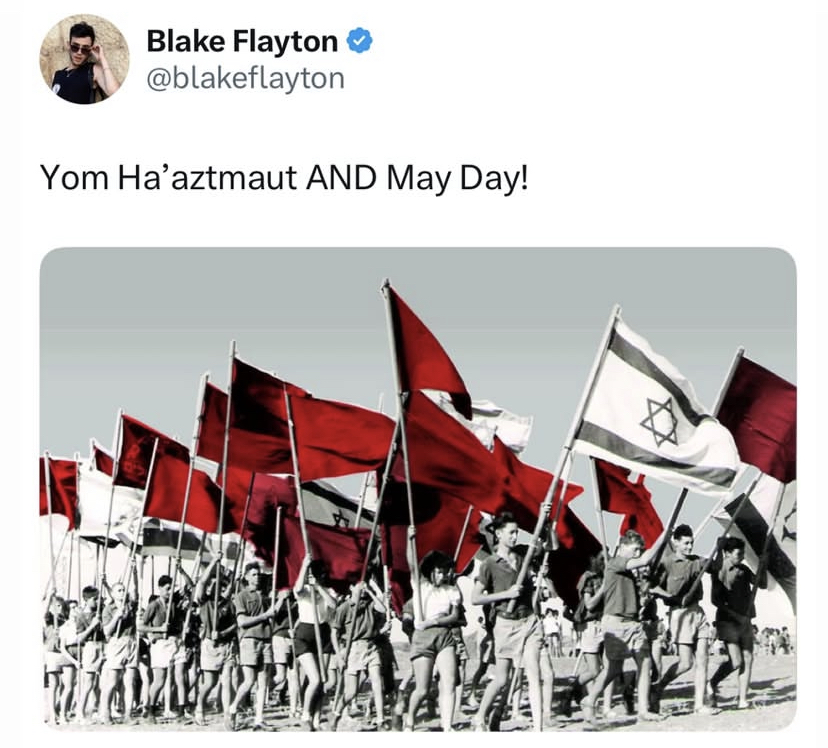Click the words Yom Ha'aztmaut in the tweet
828x748 pixels.
tap(168, 177)
